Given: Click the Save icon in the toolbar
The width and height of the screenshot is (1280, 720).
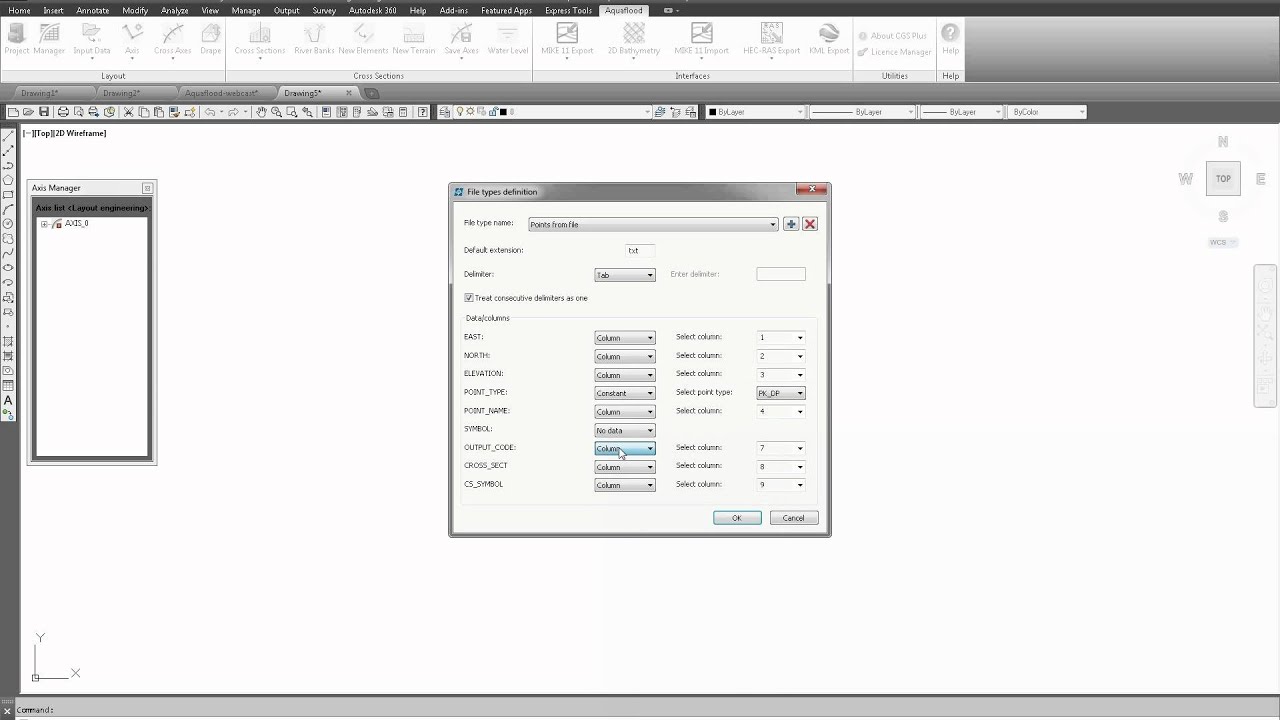Looking at the screenshot, I should (44, 112).
